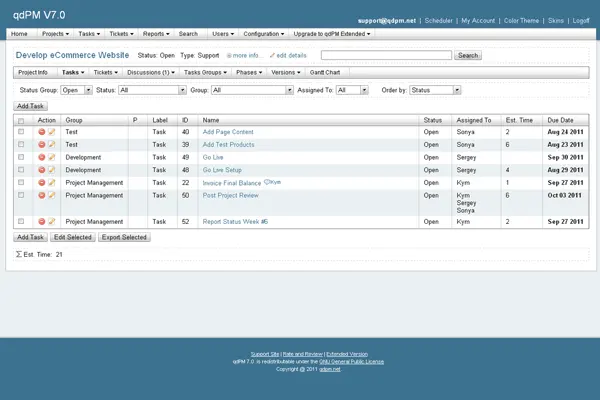The image size is (600, 400).
Task: Open the Report Status Week #6 link
Action: pyautogui.click(x=235, y=222)
